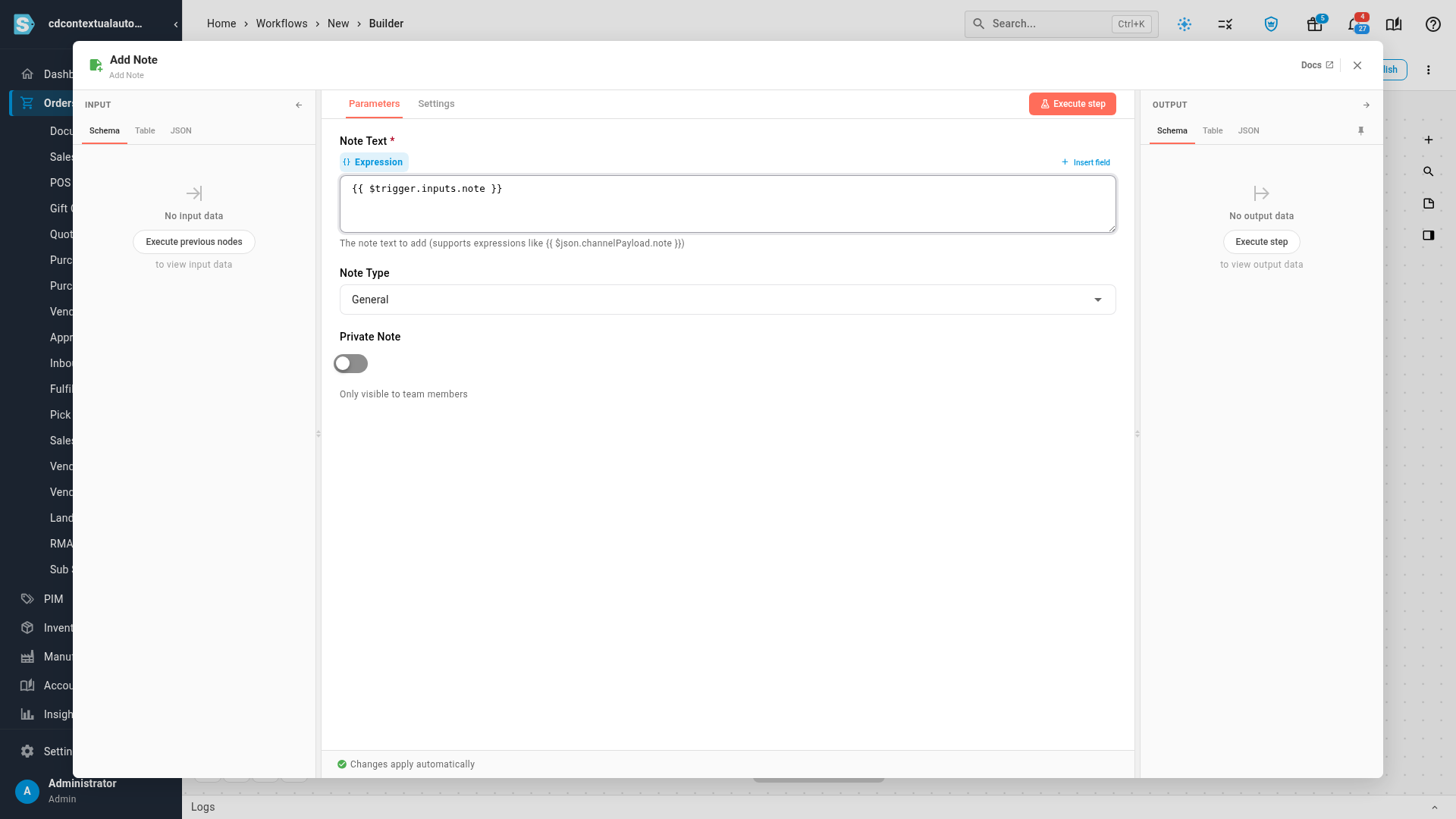Open the AI assistant sparkle icon
The width and height of the screenshot is (1456, 819).
[x=1184, y=24]
